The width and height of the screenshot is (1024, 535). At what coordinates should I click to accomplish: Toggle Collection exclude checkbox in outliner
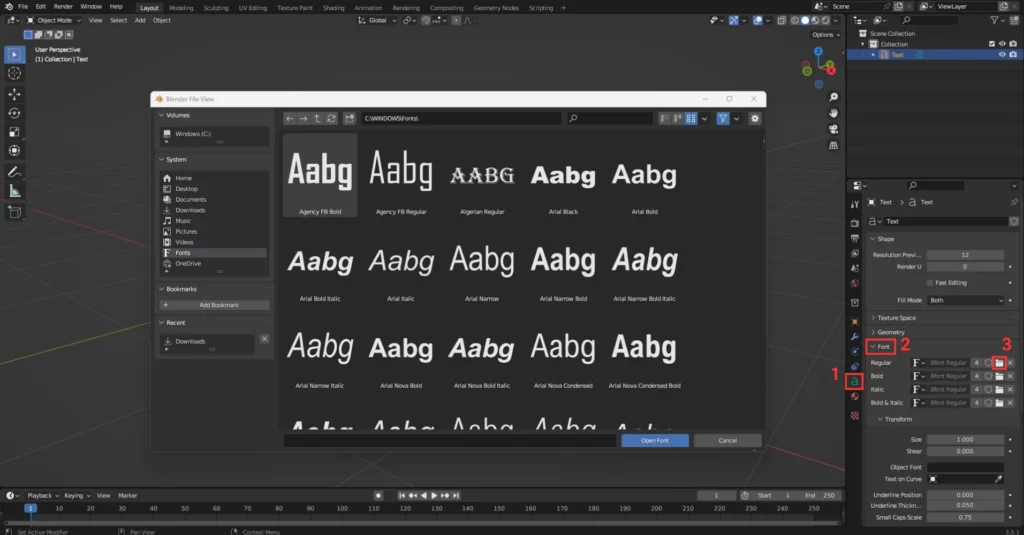[x=992, y=44]
